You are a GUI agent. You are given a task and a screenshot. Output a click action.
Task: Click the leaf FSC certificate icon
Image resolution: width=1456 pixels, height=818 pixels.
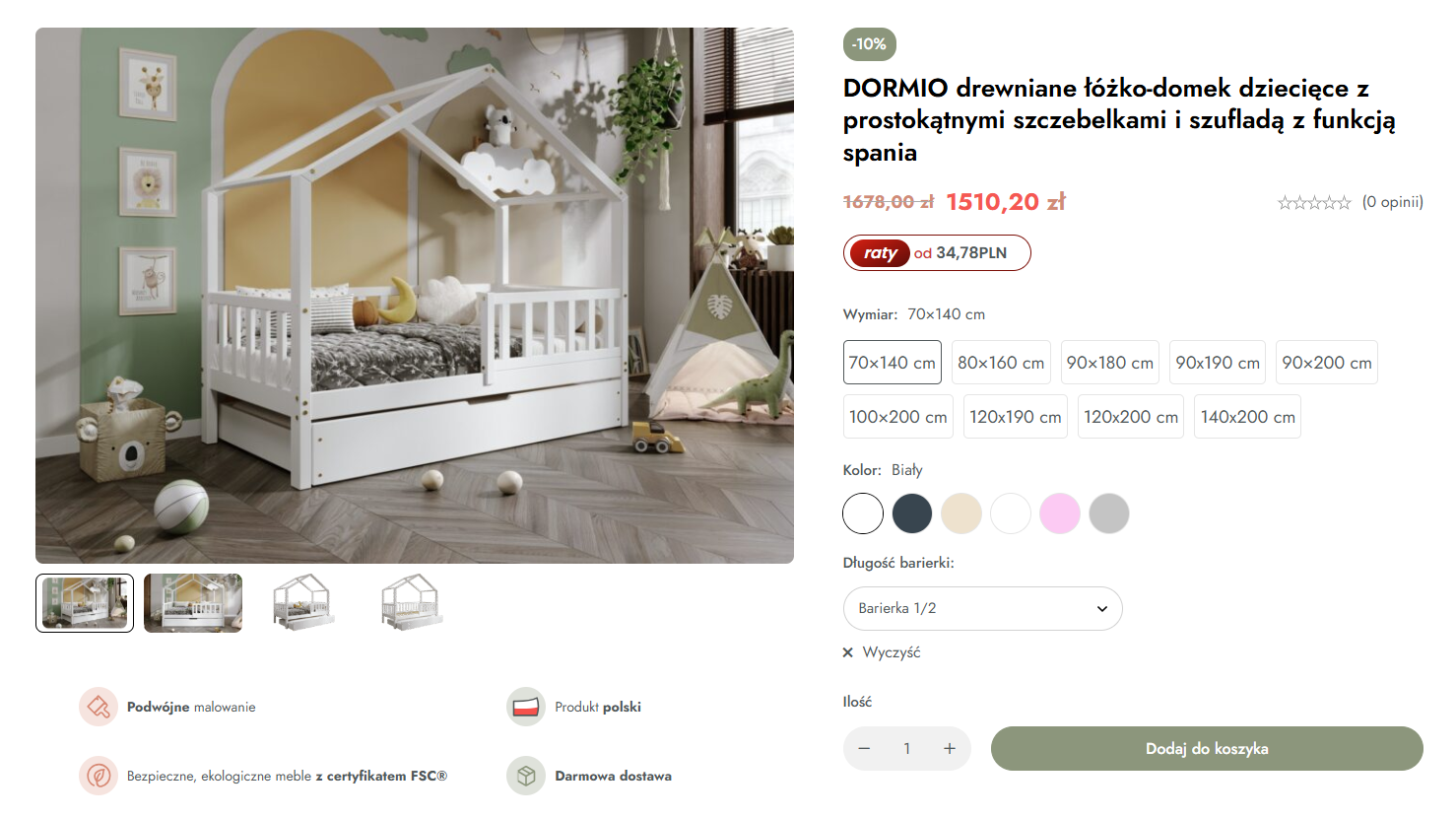[x=99, y=776]
